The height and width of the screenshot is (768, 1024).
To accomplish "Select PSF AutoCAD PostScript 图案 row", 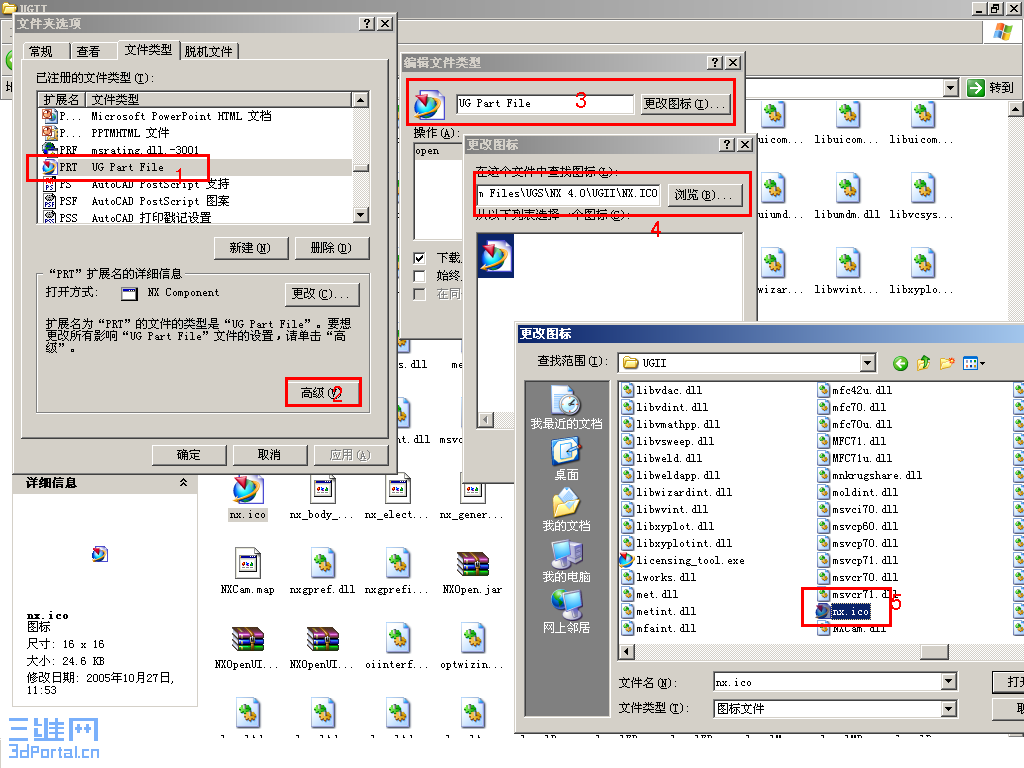I will coord(196,201).
